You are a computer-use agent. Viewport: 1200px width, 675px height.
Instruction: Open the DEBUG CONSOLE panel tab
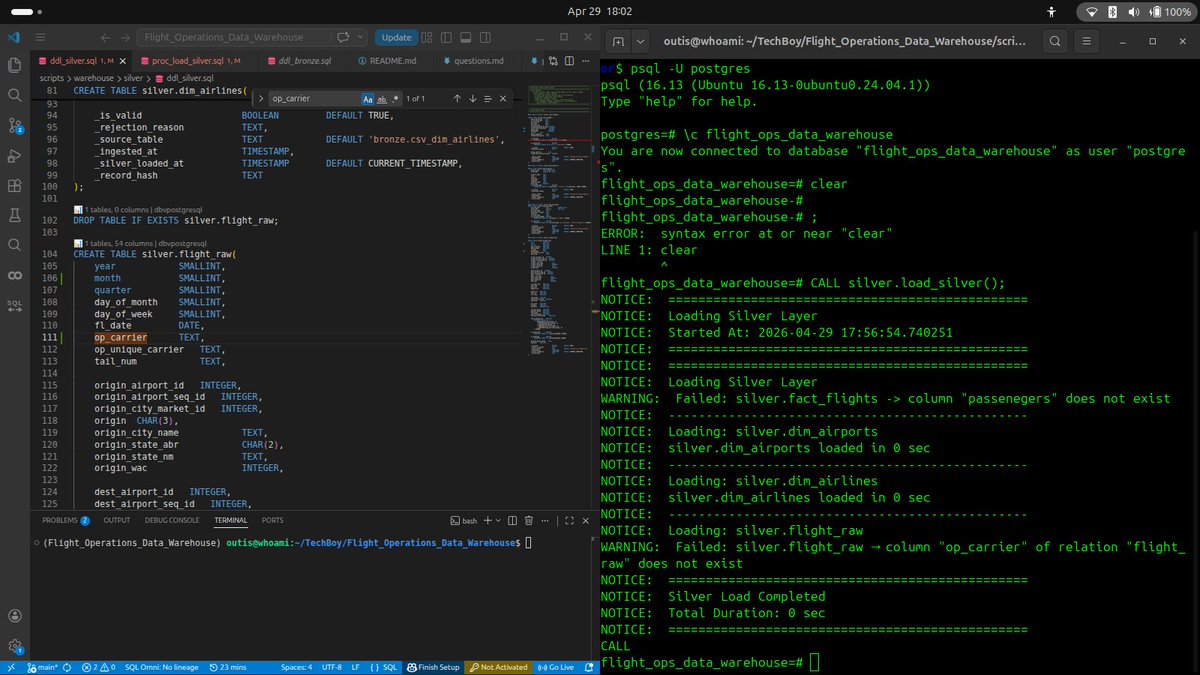pyautogui.click(x=172, y=520)
